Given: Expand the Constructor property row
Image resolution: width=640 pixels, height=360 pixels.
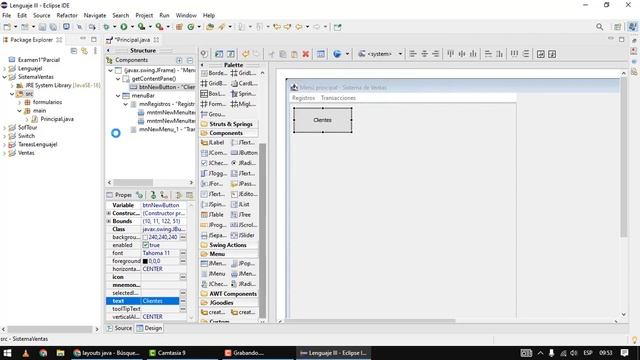Looking at the screenshot, I should 109,213.
